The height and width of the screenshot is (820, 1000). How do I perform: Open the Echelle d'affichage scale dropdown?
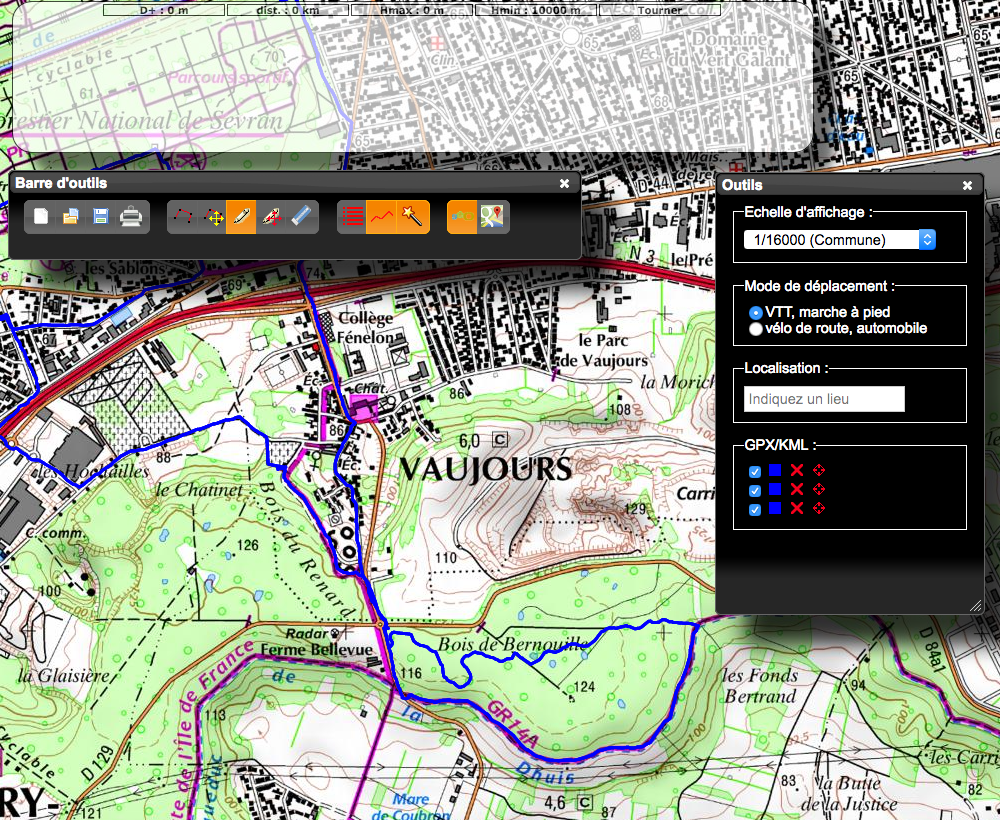[839, 240]
